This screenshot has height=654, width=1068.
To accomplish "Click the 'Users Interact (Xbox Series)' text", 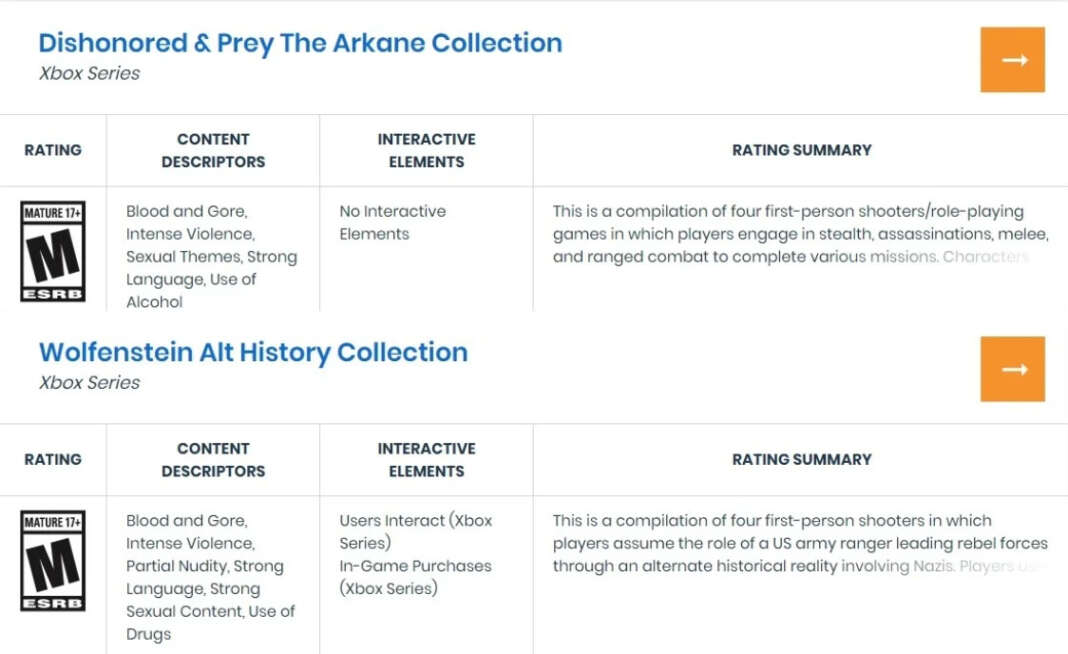I will point(415,531).
